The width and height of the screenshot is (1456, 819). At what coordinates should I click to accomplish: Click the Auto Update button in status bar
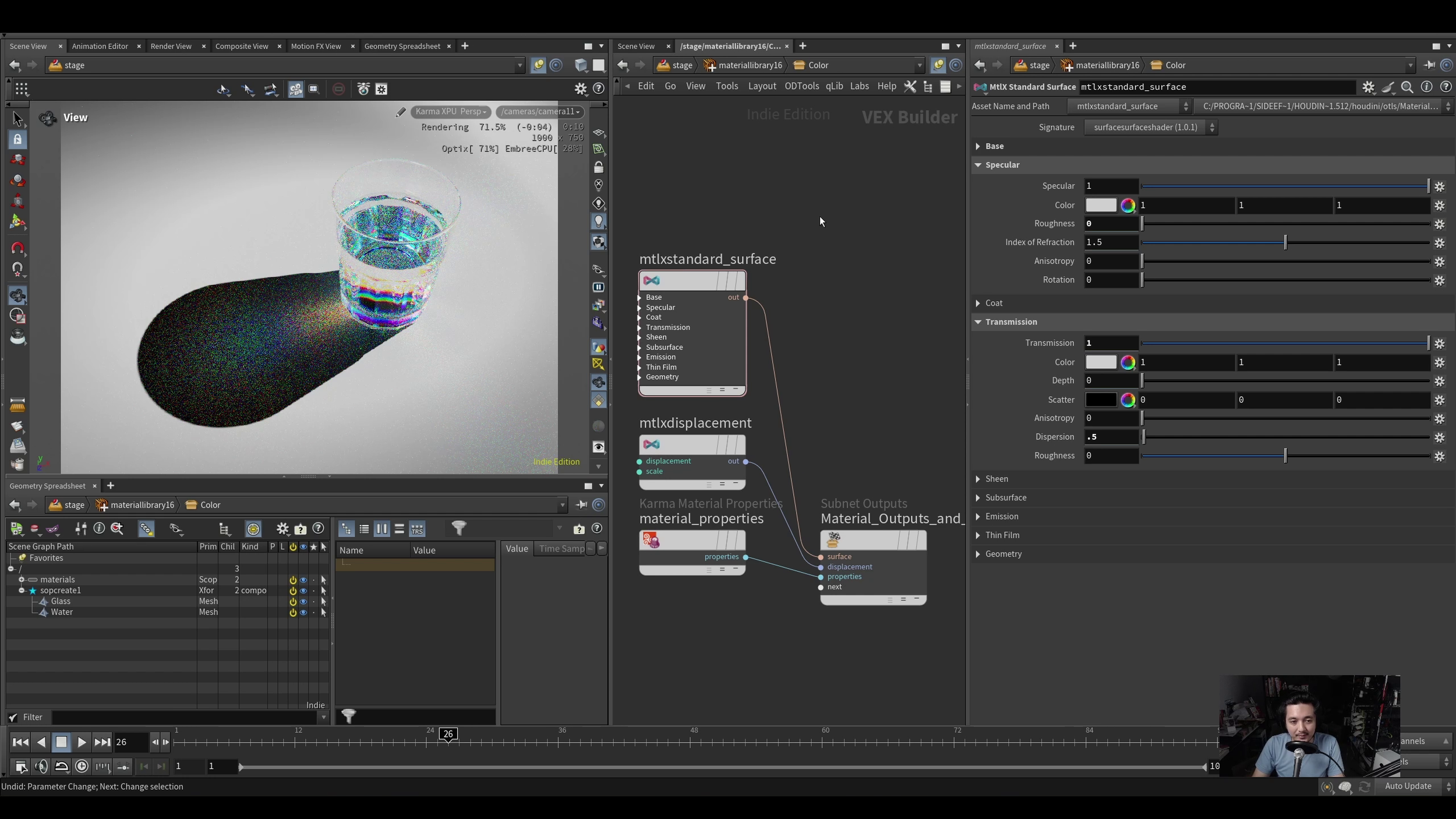point(1407,786)
